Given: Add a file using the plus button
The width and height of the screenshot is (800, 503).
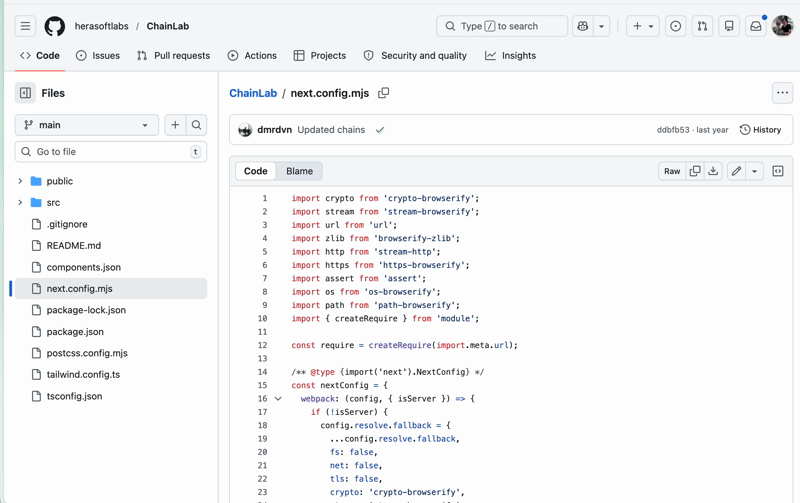Looking at the screenshot, I should (x=175, y=125).
